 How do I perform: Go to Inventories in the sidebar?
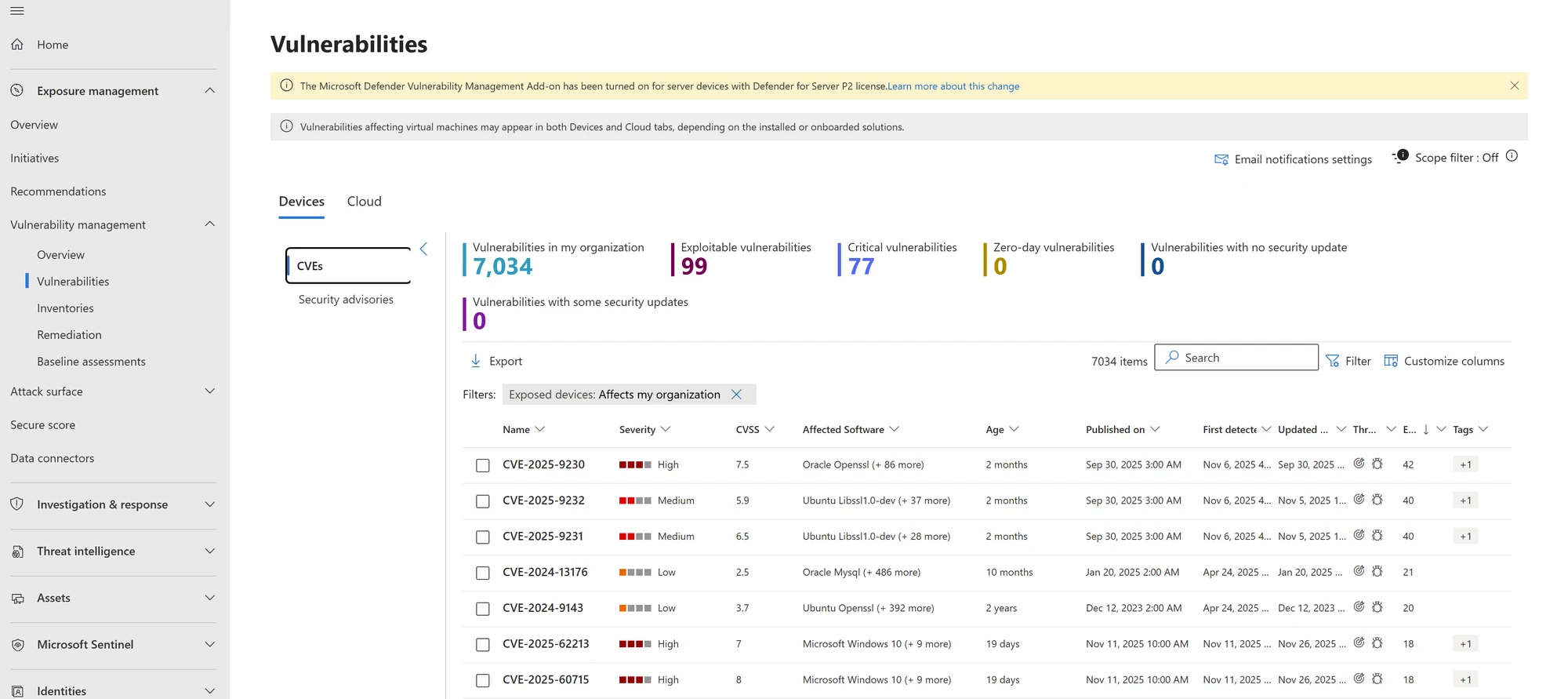65,308
